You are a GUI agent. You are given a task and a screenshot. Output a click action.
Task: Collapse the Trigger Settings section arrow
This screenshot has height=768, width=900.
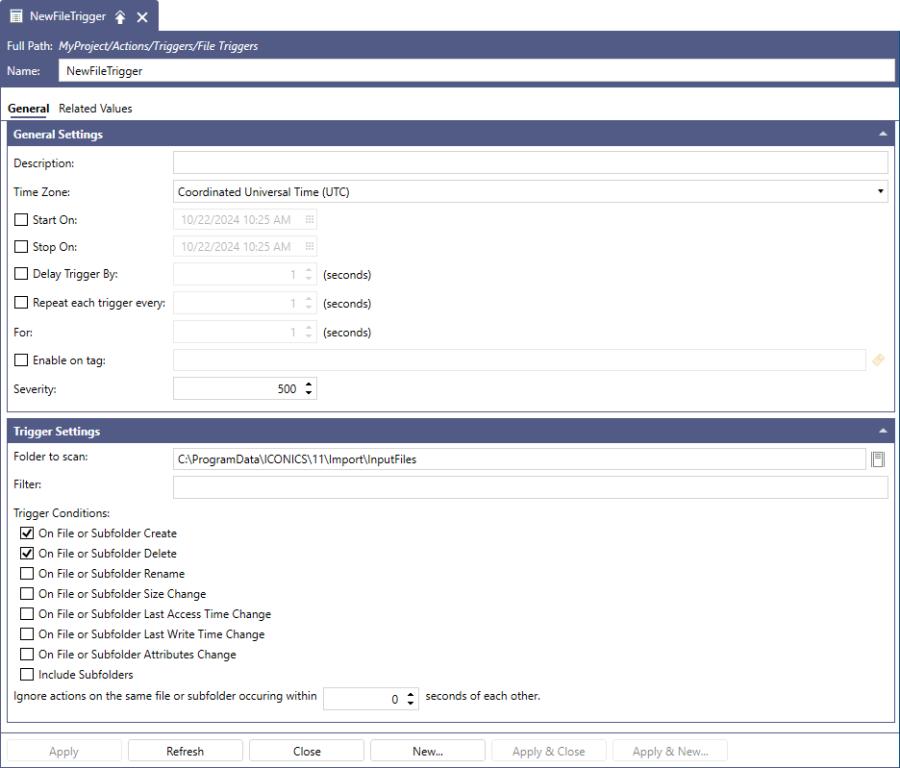(x=882, y=431)
